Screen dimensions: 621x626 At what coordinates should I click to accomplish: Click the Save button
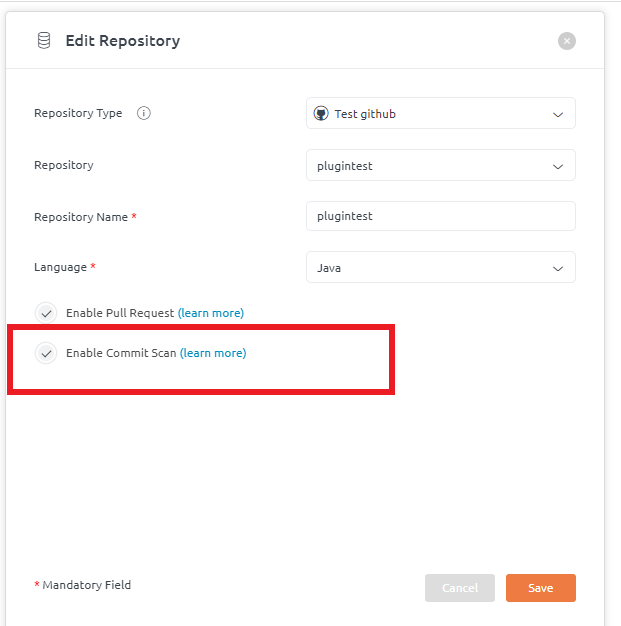pos(541,588)
